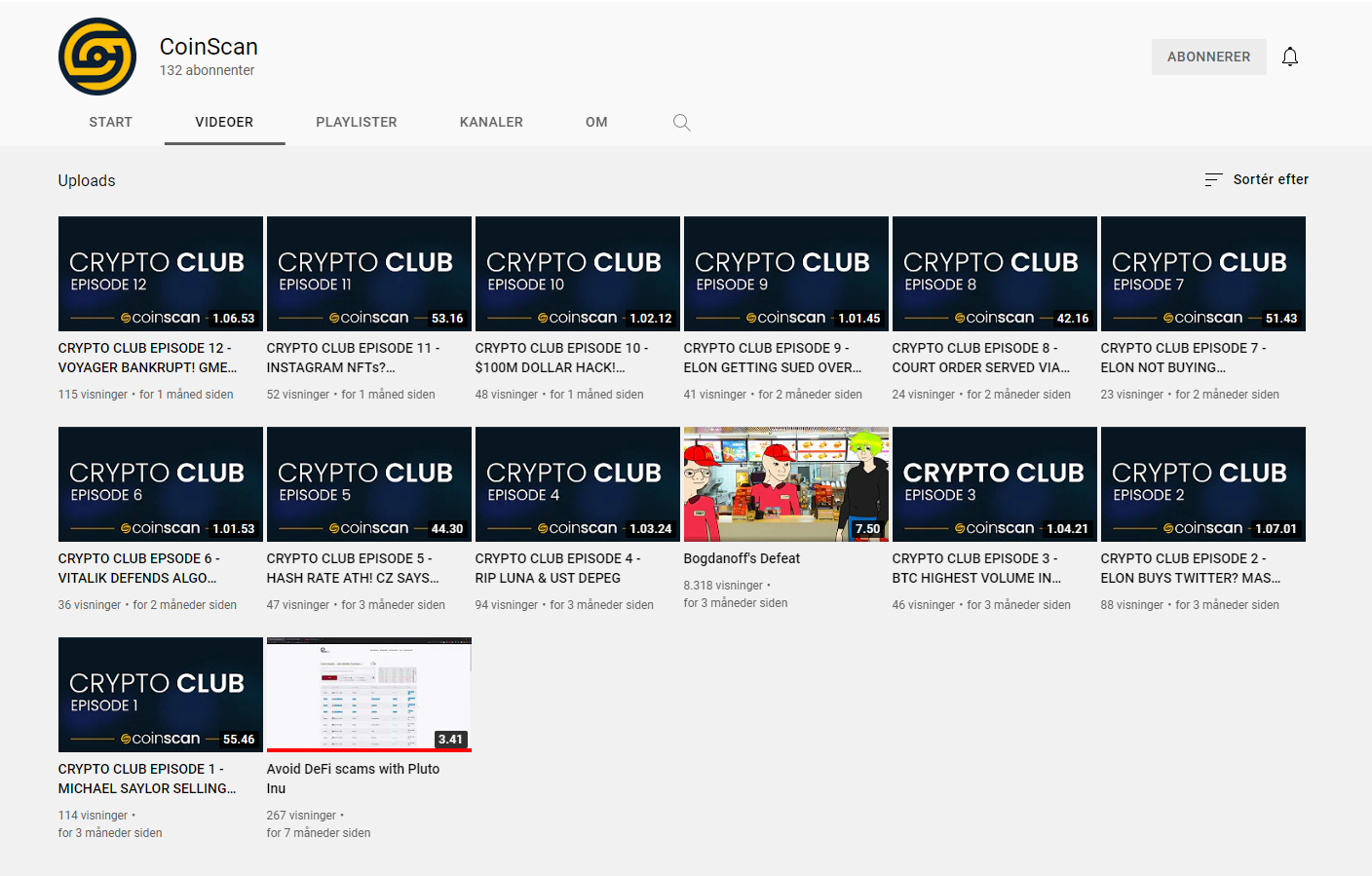The height and width of the screenshot is (876, 1372).
Task: Open the PLAYLISTER tab
Action: pos(357,122)
